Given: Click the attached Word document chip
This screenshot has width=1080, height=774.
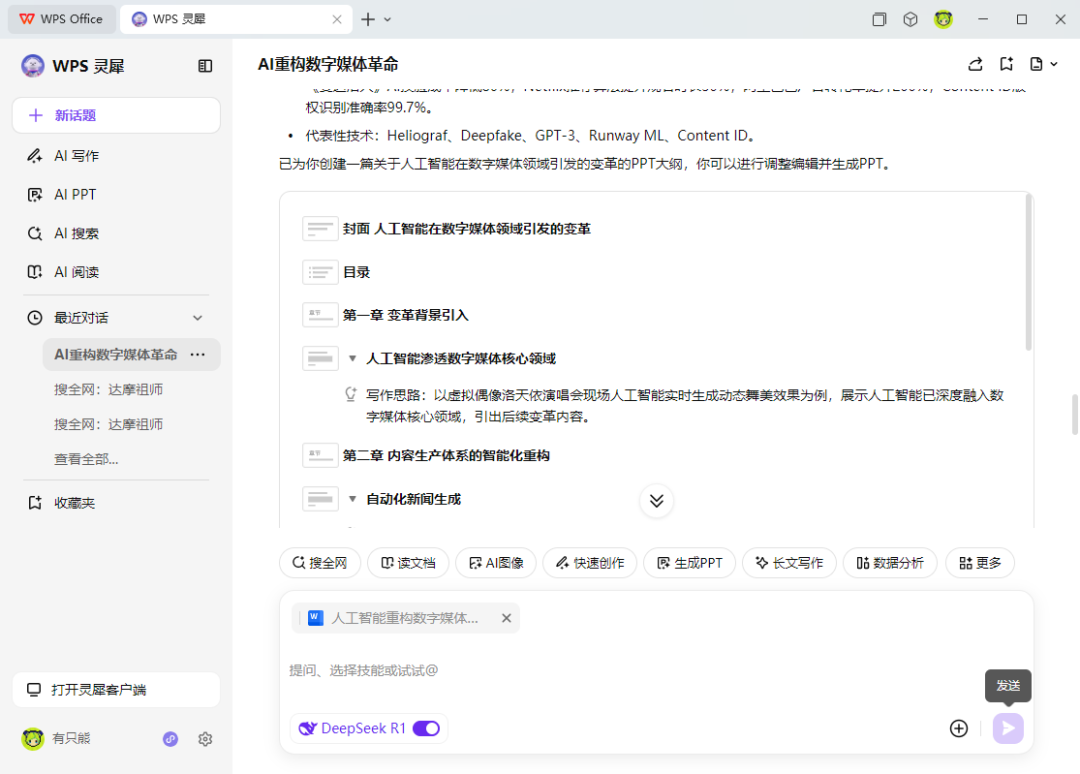Looking at the screenshot, I should click(x=406, y=618).
